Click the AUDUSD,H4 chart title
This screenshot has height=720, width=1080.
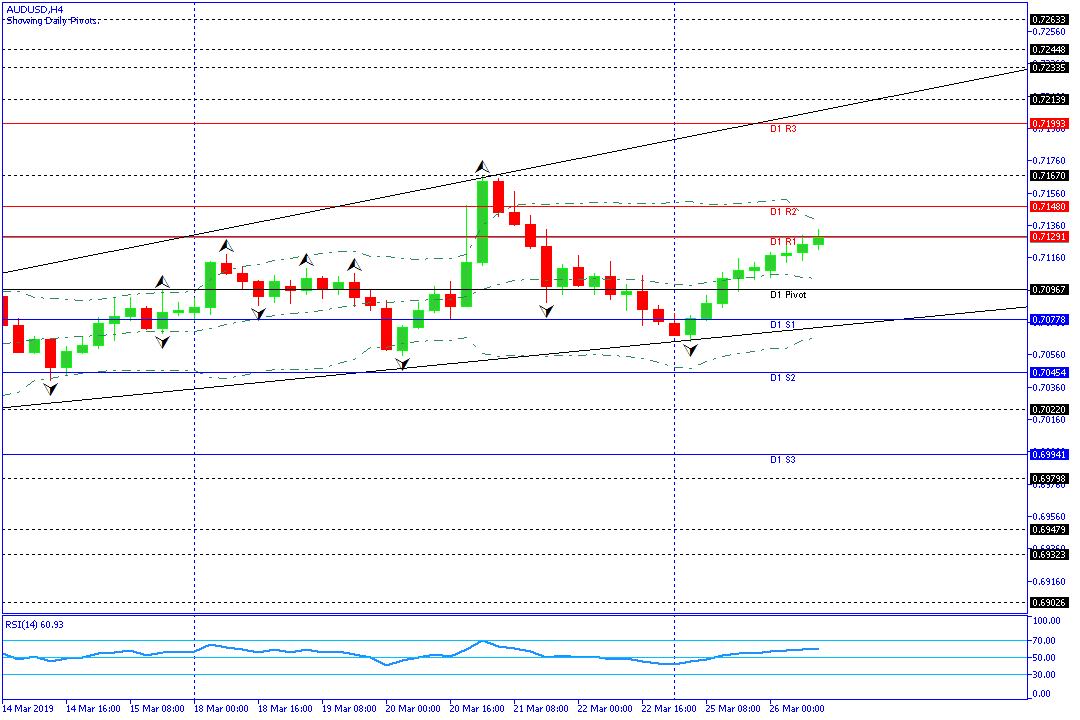pyautogui.click(x=35, y=8)
